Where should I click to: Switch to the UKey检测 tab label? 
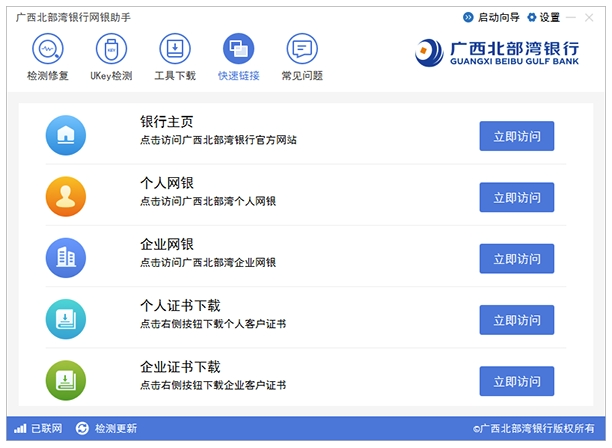pyautogui.click(x=111, y=76)
